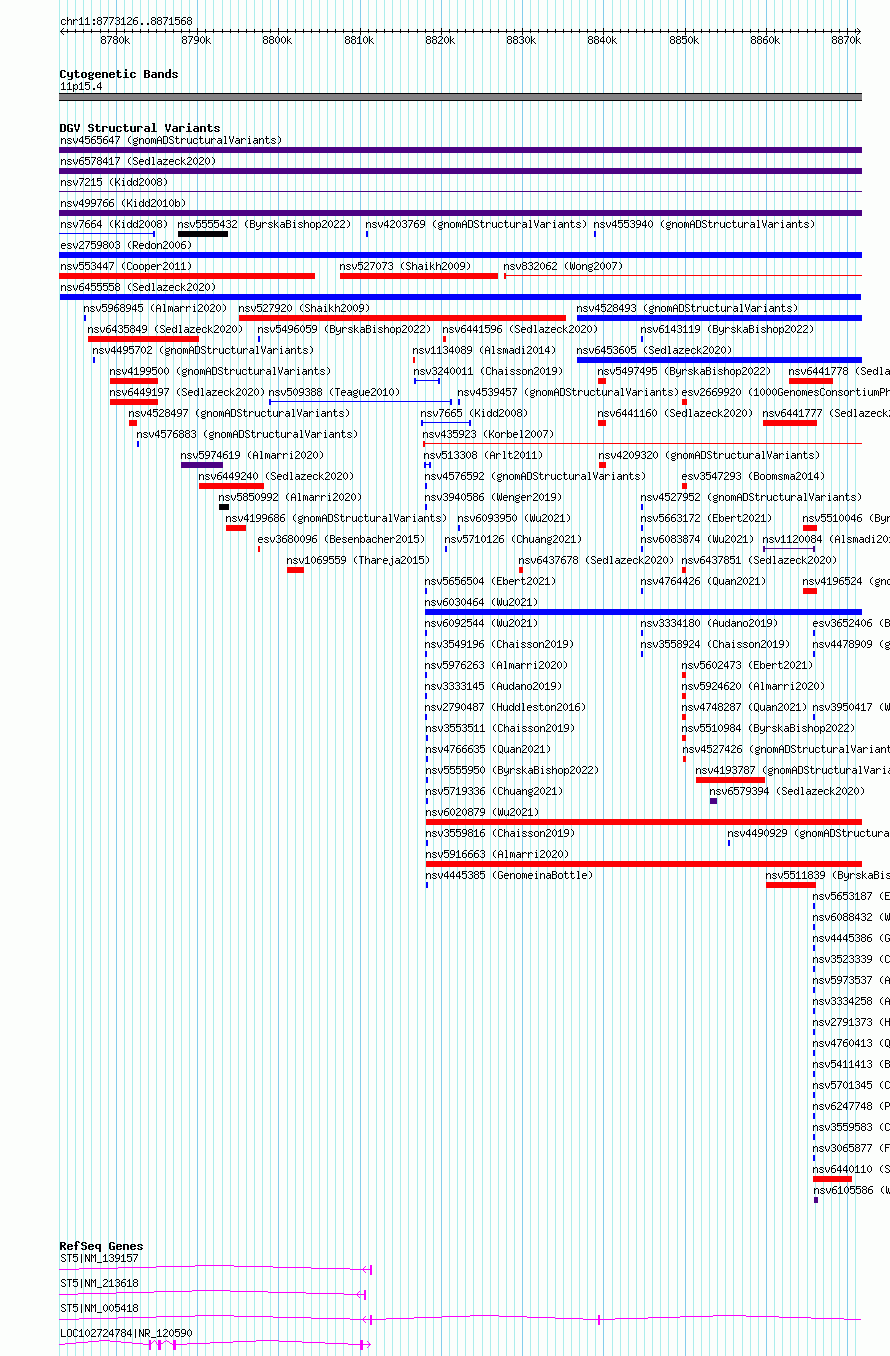The width and height of the screenshot is (890, 1356).
Task: Click nsv5497495 ByrskaBishop2022 label
Action: click(x=685, y=371)
